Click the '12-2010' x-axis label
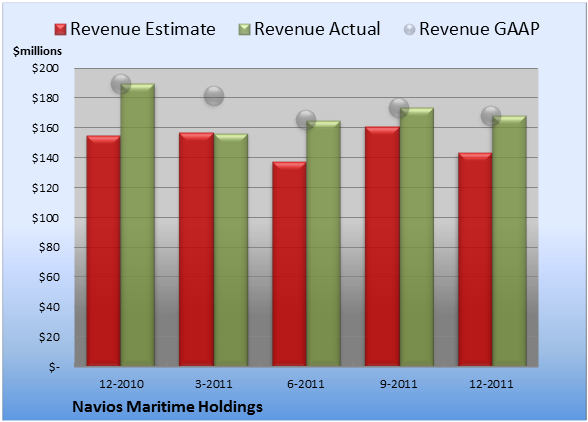This screenshot has width=588, height=422. click(x=122, y=384)
